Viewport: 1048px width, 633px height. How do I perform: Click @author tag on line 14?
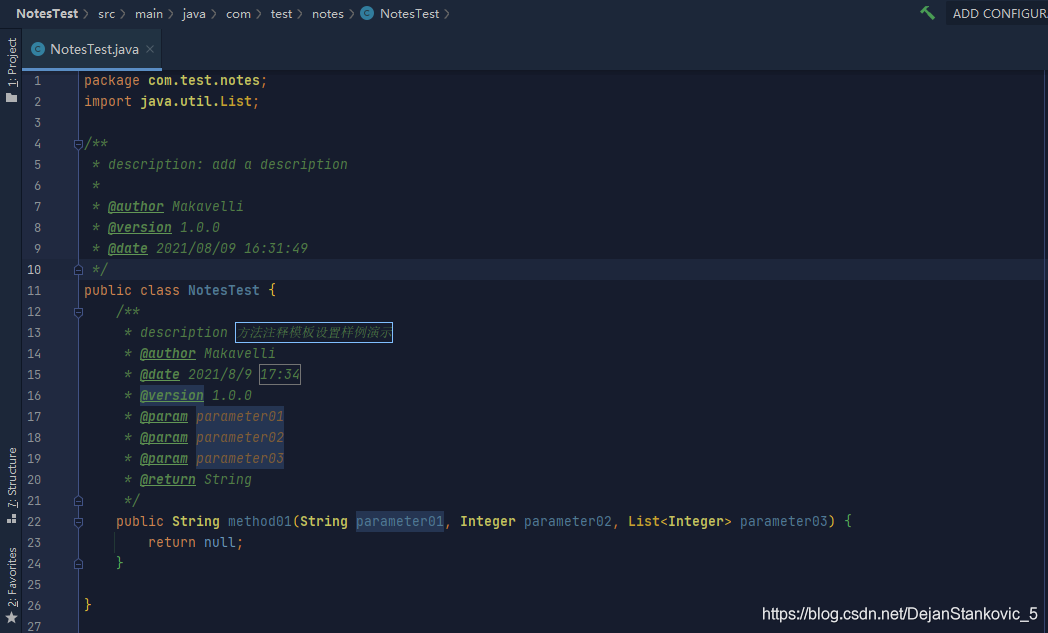pyautogui.click(x=168, y=354)
